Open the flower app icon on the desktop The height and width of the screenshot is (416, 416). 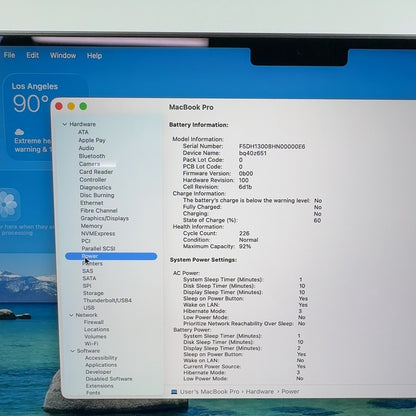pos(8,204)
